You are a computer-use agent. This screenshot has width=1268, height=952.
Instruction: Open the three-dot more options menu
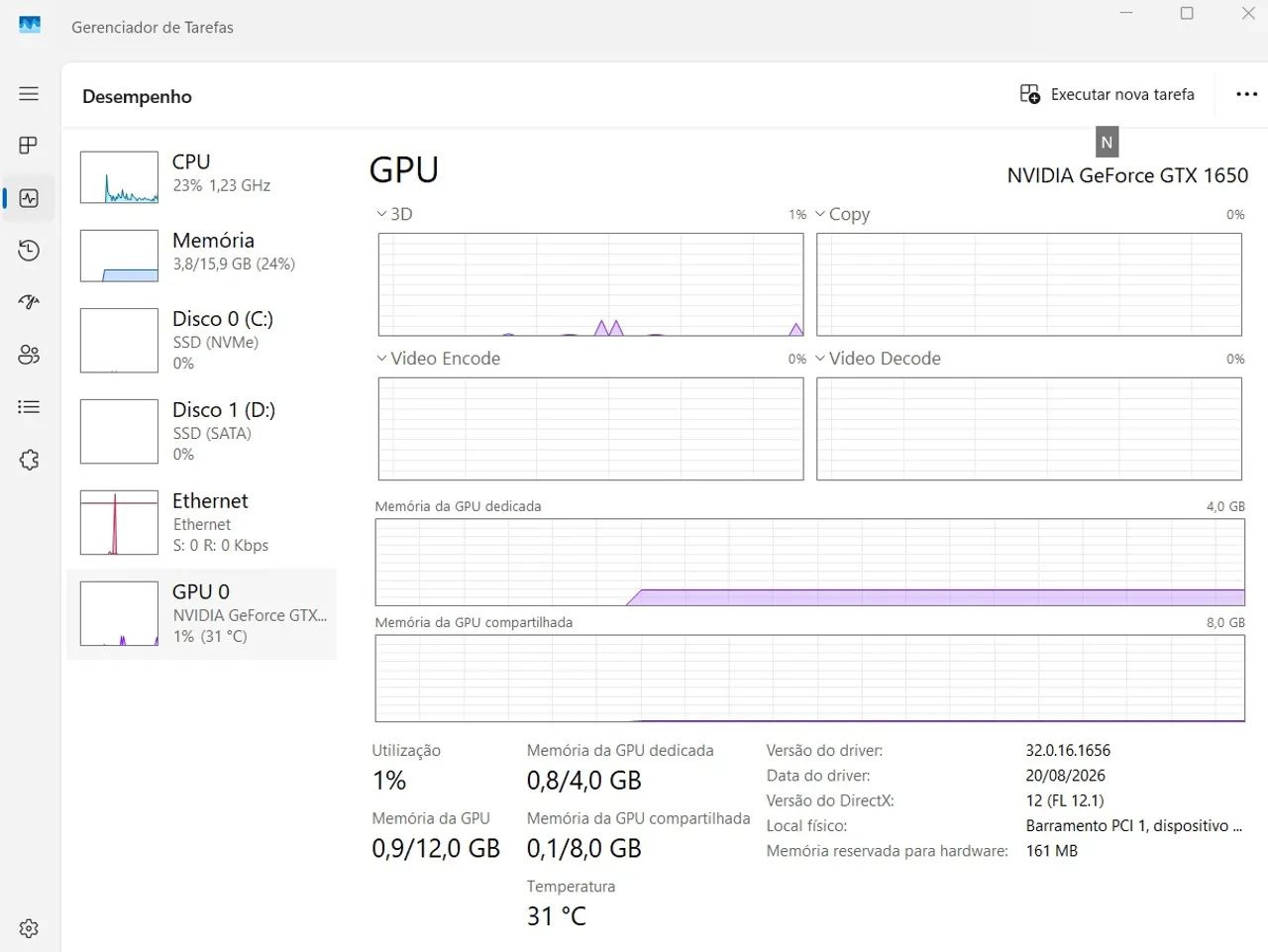point(1246,94)
